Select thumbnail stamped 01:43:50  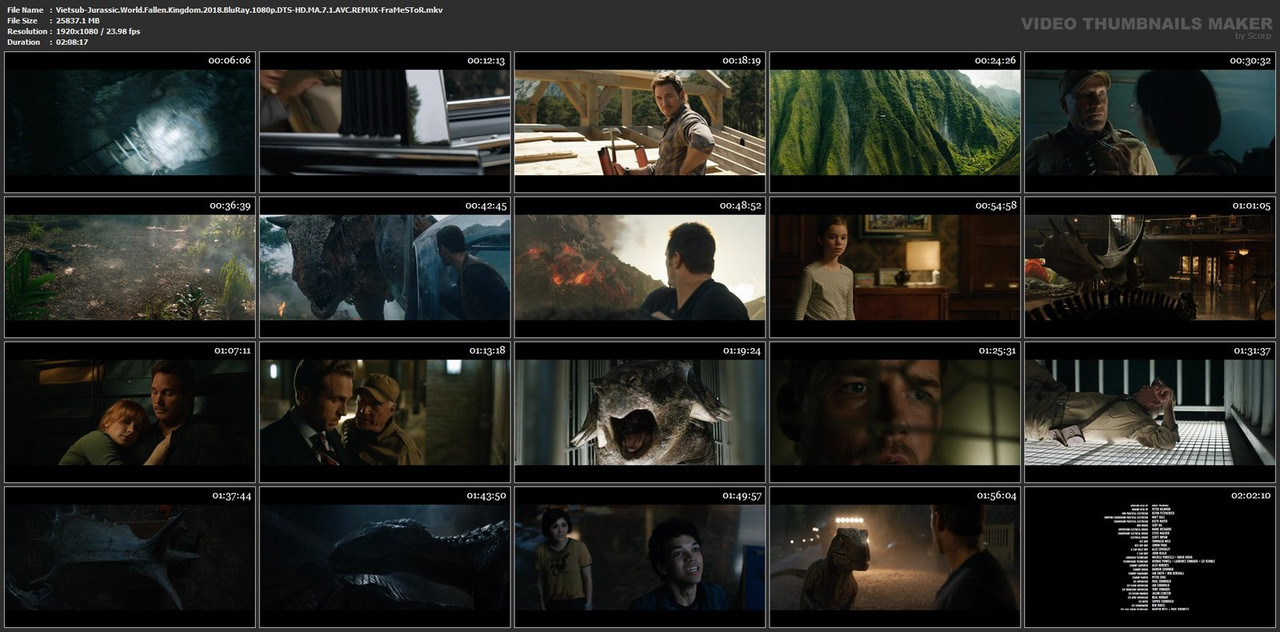(x=385, y=557)
